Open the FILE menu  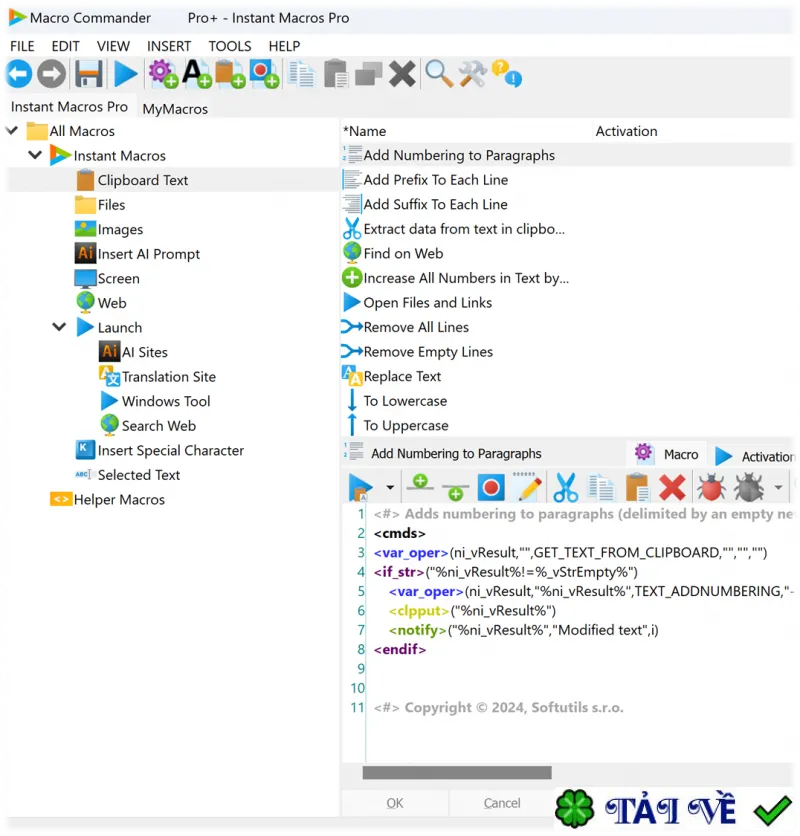tap(22, 46)
